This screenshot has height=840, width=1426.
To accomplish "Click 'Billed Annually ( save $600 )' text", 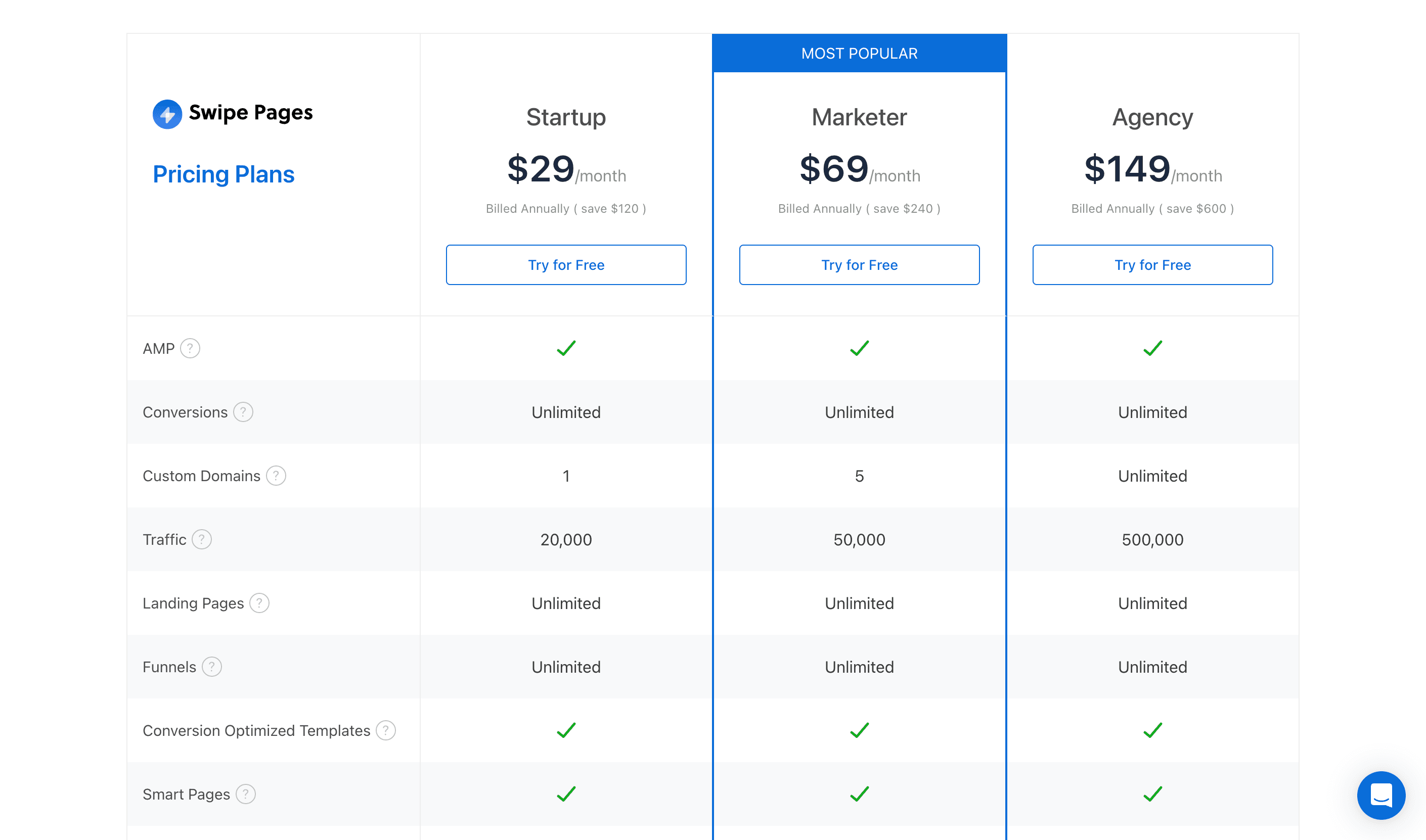I will 1152,209.
